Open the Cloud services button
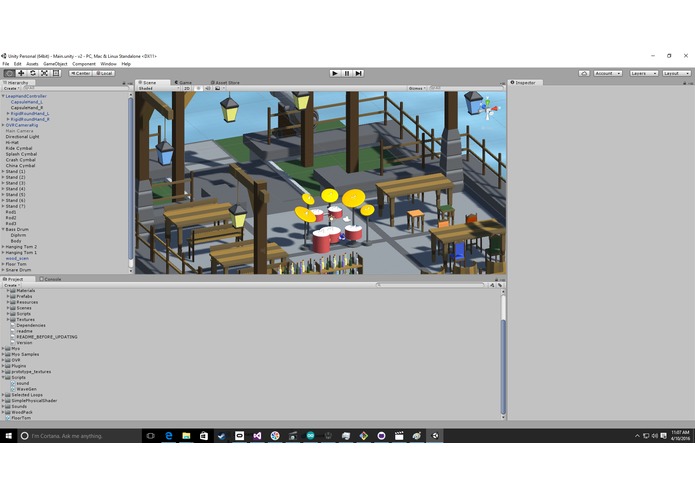The width and height of the screenshot is (695, 494). pyautogui.click(x=584, y=73)
